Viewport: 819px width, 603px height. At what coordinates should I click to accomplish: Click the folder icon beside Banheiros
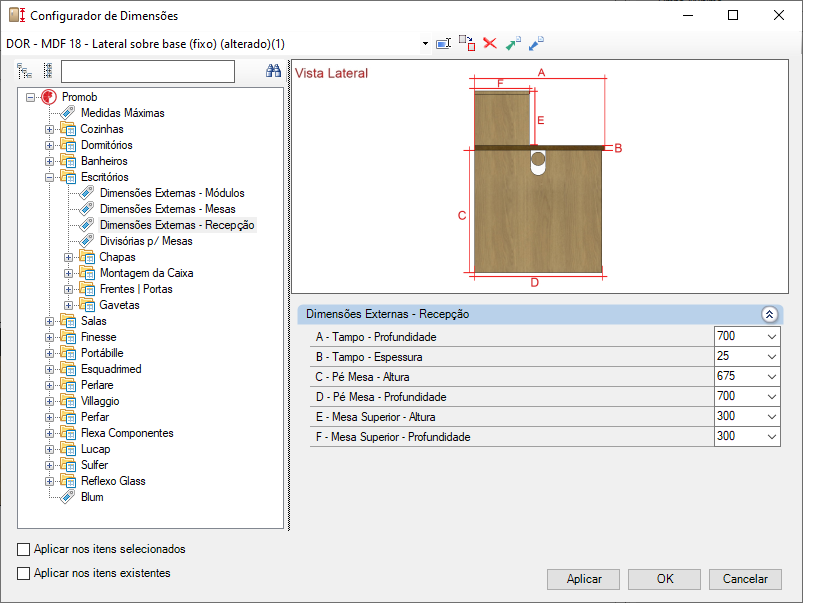[x=68, y=161]
